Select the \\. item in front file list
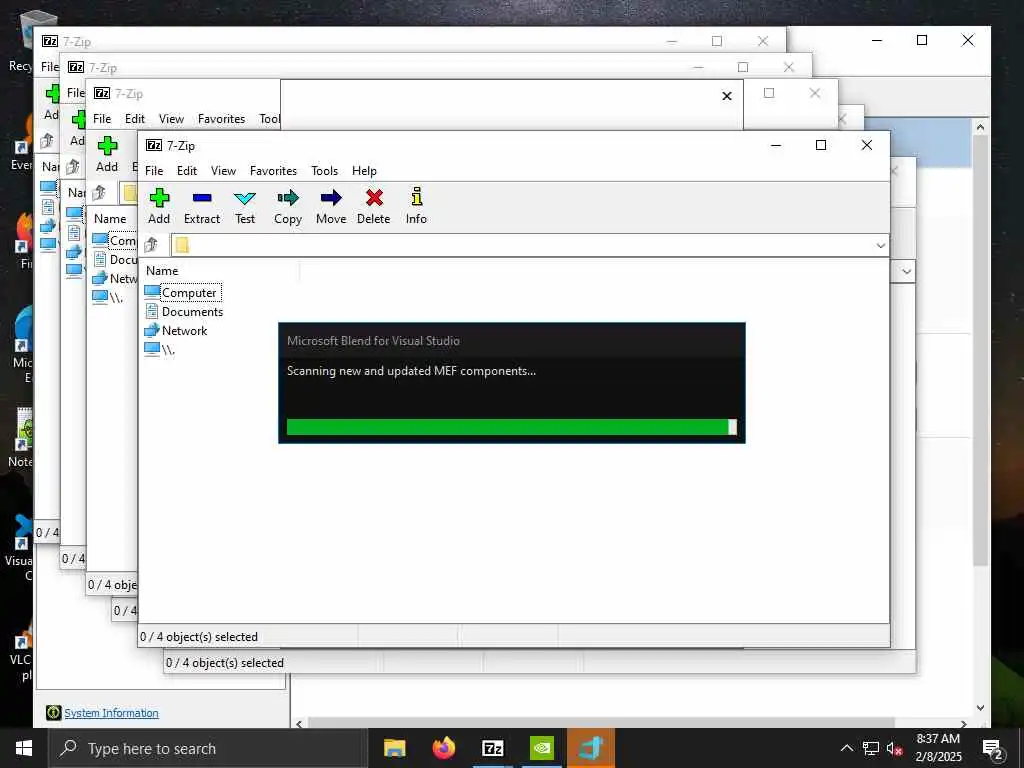Image resolution: width=1024 pixels, height=768 pixels. click(160, 349)
